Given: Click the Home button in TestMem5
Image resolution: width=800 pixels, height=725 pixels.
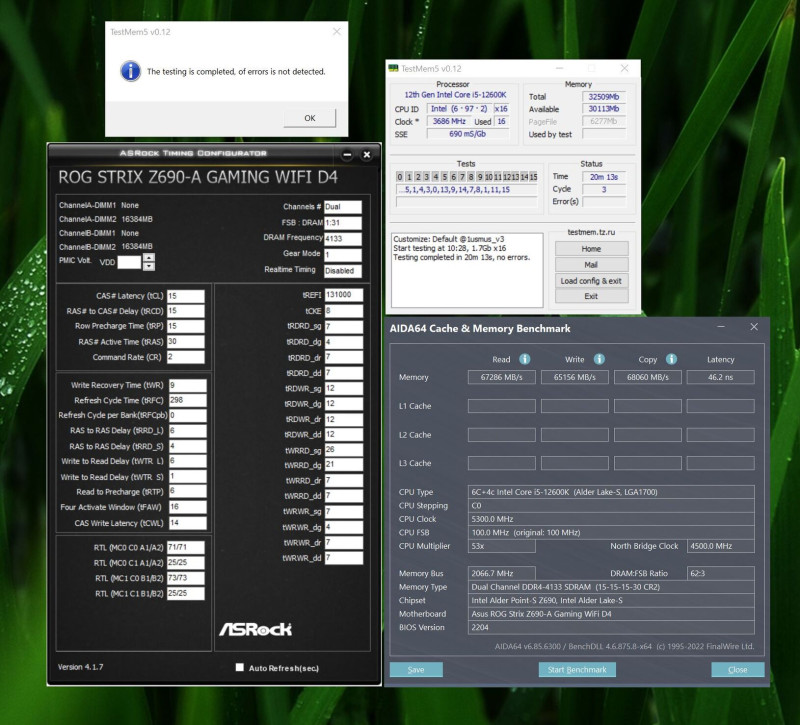Looking at the screenshot, I should click(591, 248).
